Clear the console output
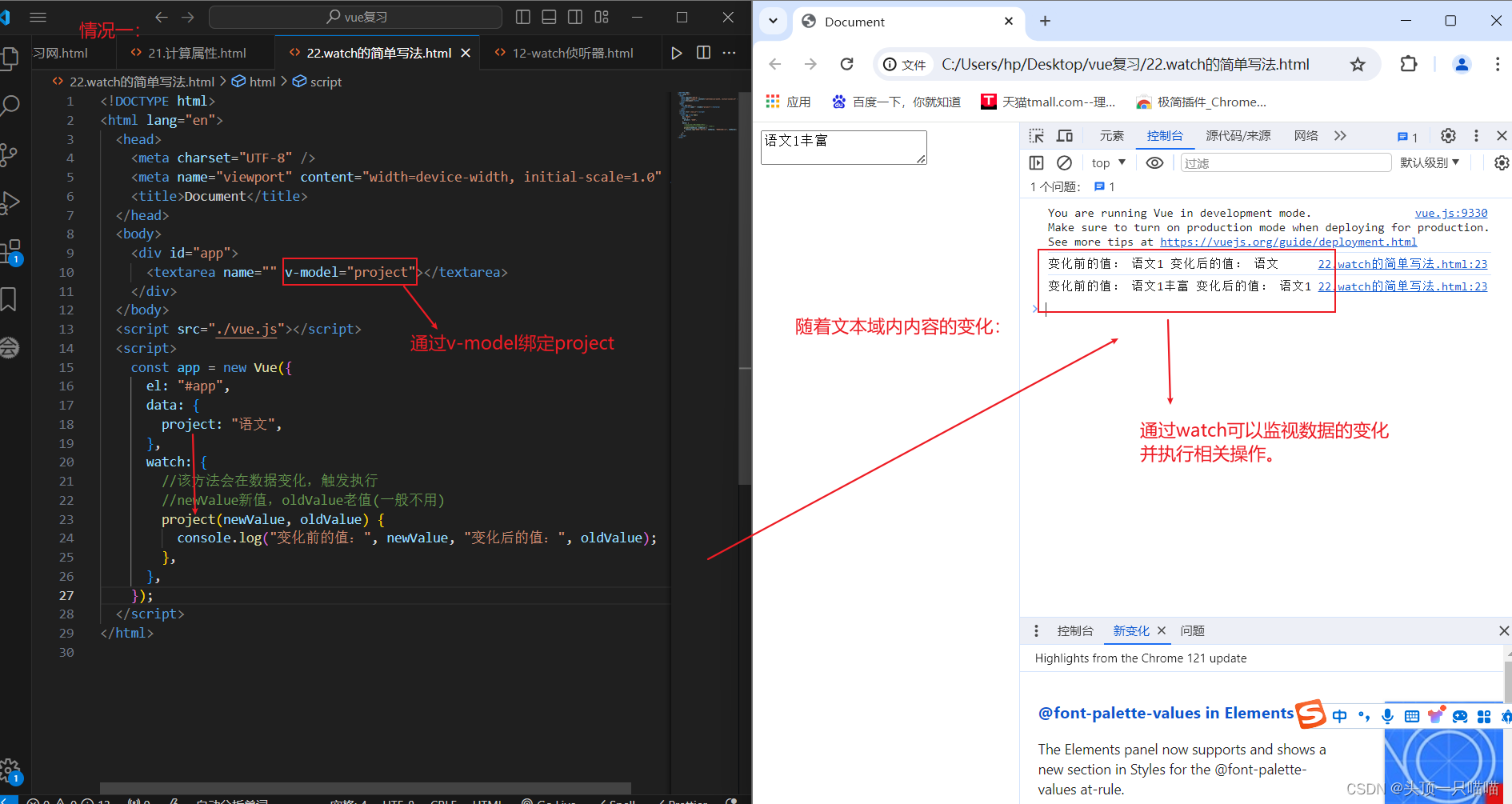Viewport: 1512px width, 804px height. click(x=1064, y=163)
